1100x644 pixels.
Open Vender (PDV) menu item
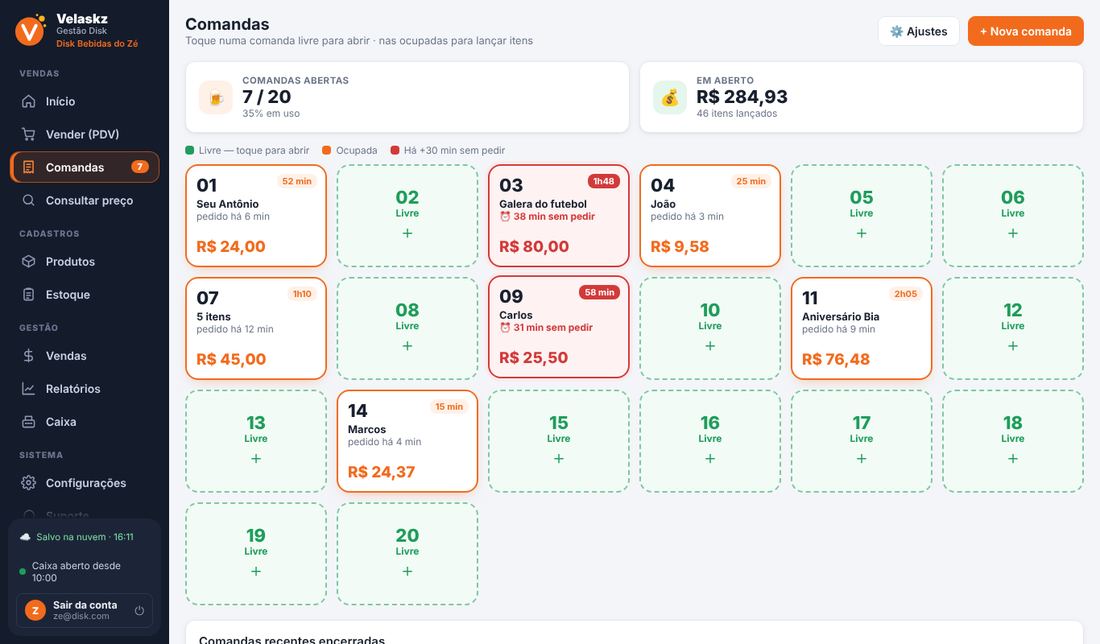pyautogui.click(x=85, y=134)
